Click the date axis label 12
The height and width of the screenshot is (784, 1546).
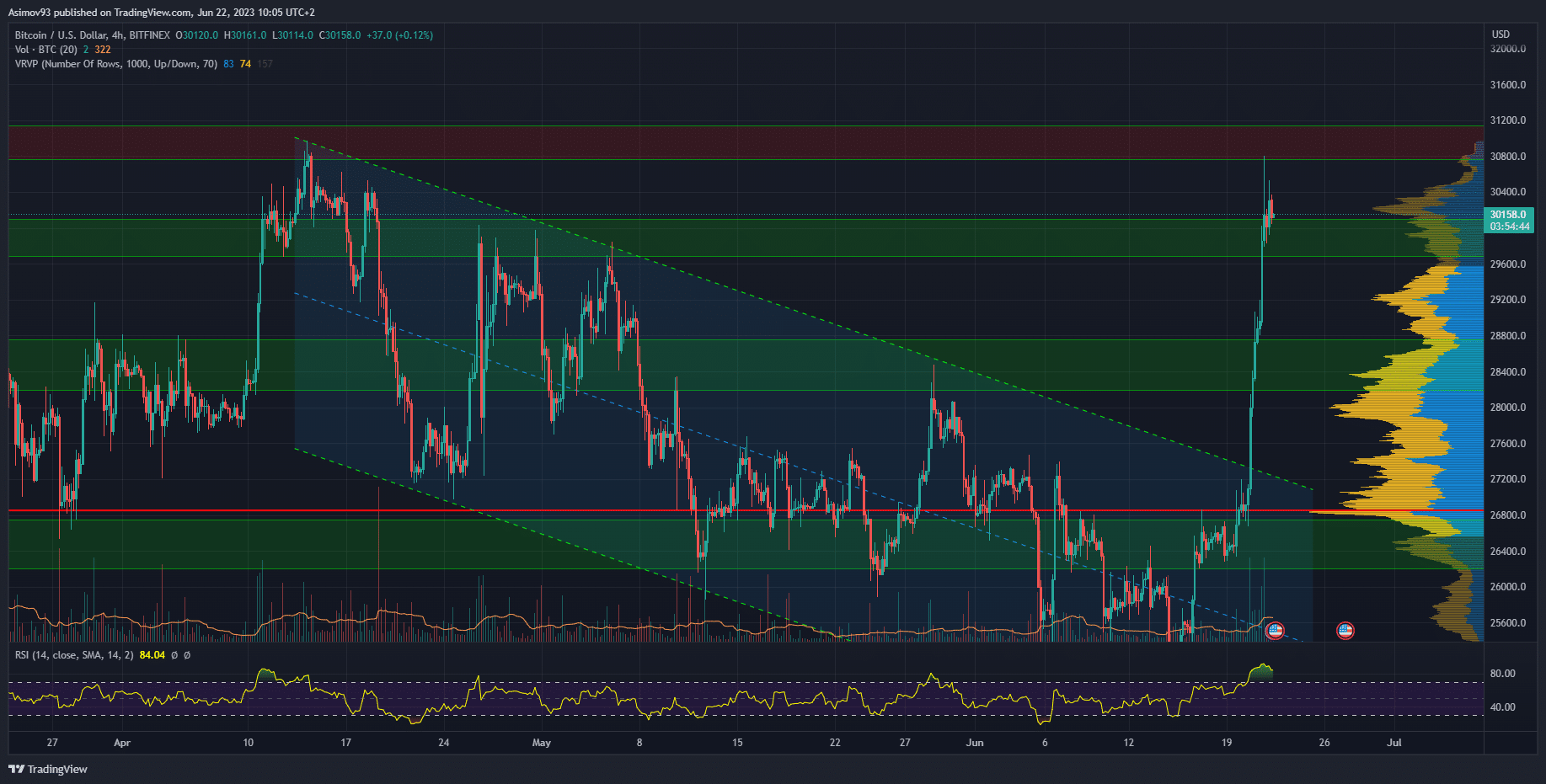(1129, 743)
